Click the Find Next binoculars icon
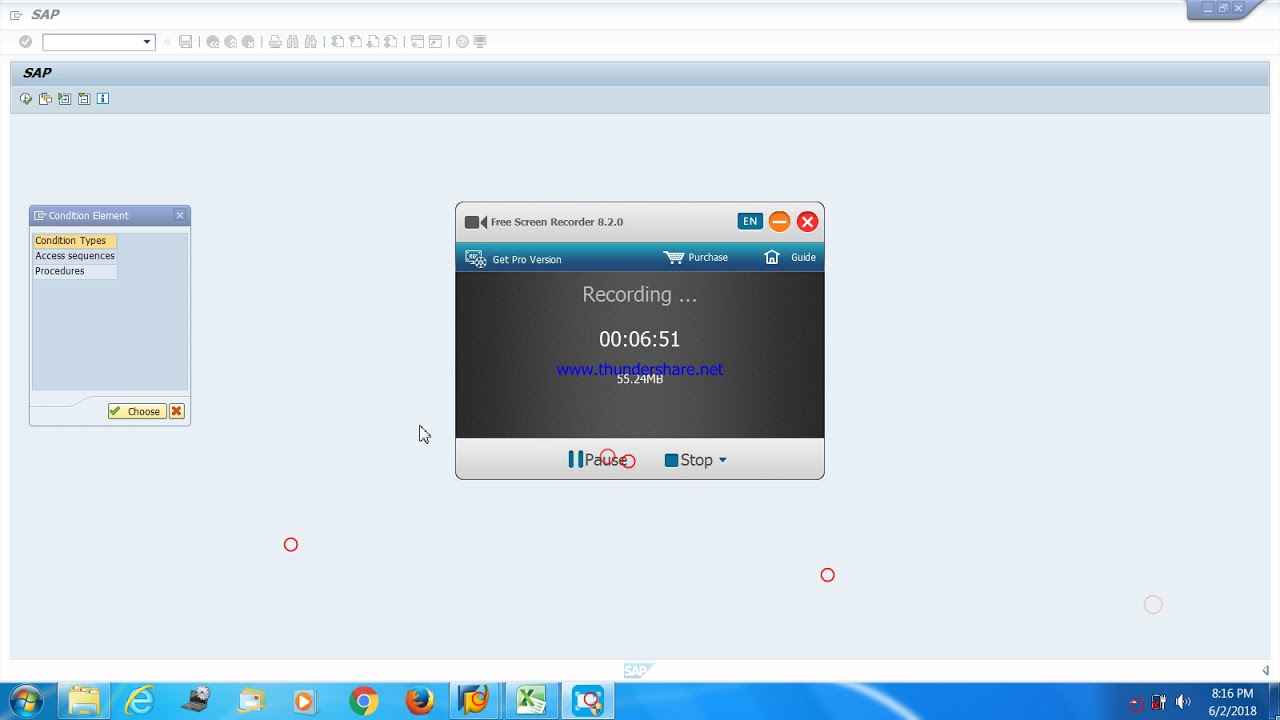Viewport: 1280px width, 720px height. pos(311,42)
